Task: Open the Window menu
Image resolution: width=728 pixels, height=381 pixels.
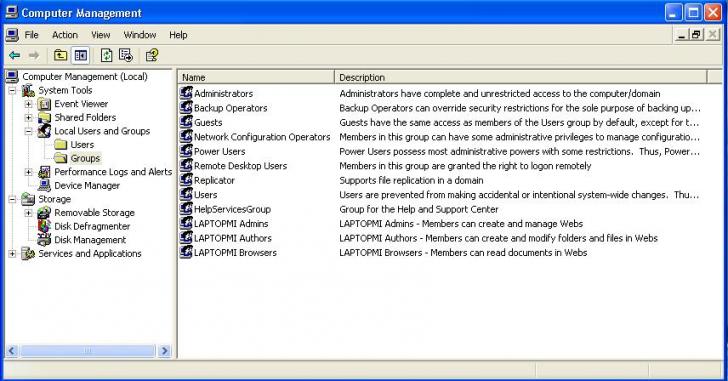Action: [140, 35]
